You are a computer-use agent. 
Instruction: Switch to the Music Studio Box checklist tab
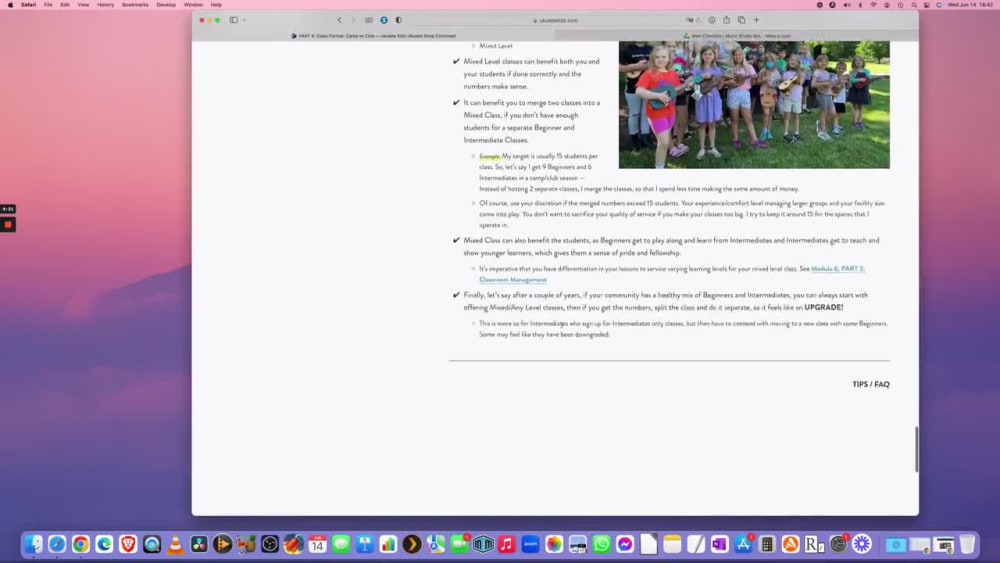point(737,36)
